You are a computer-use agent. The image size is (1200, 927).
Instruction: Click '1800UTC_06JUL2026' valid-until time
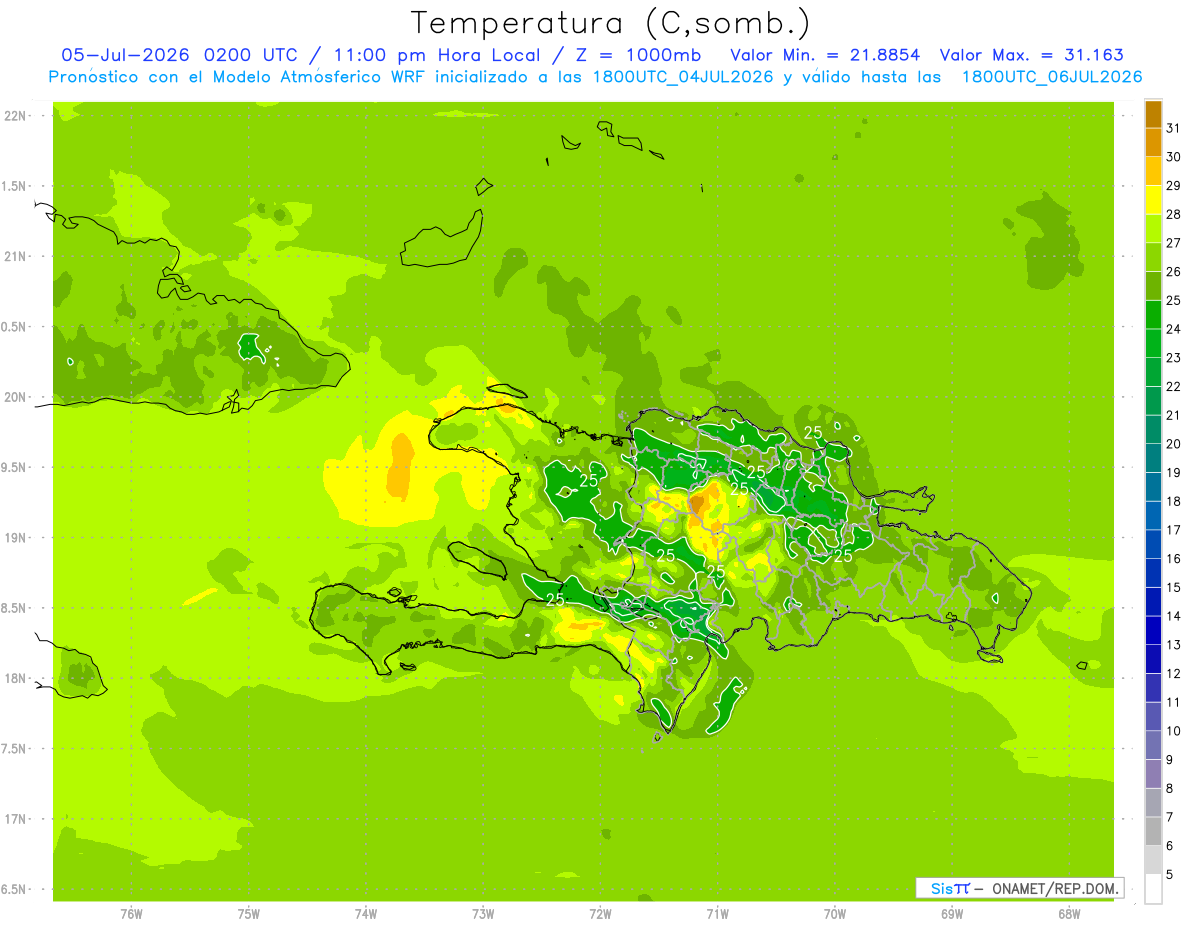[1052, 77]
